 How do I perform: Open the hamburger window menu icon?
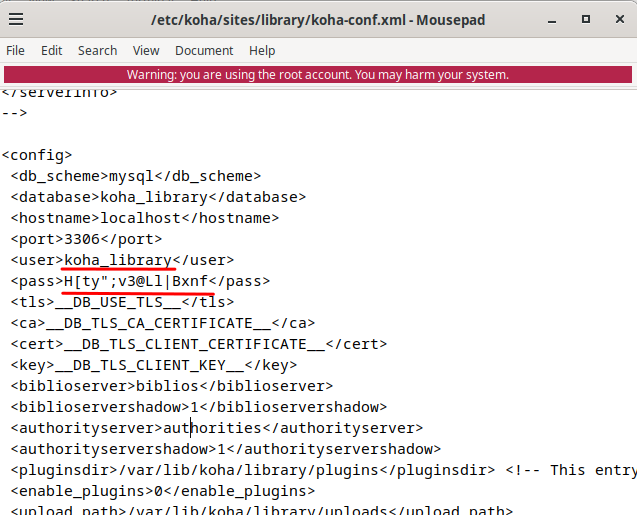coord(16,19)
